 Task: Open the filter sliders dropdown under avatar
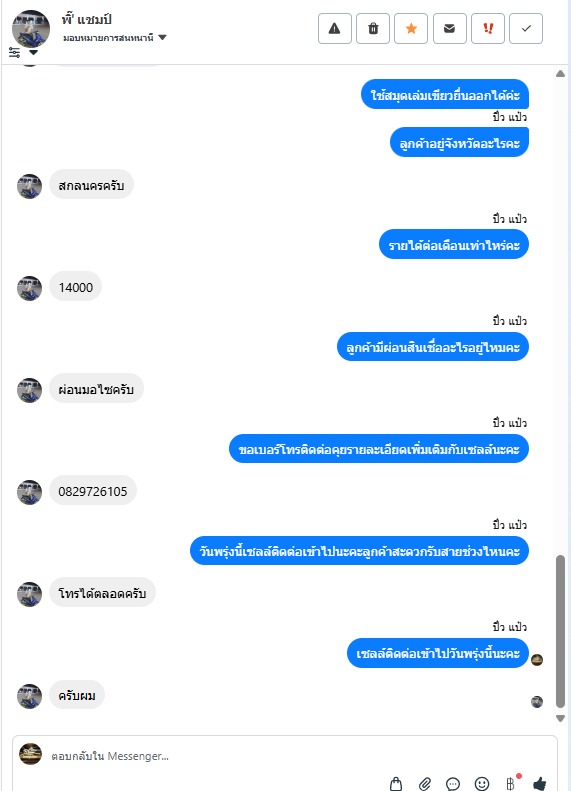click(23, 52)
